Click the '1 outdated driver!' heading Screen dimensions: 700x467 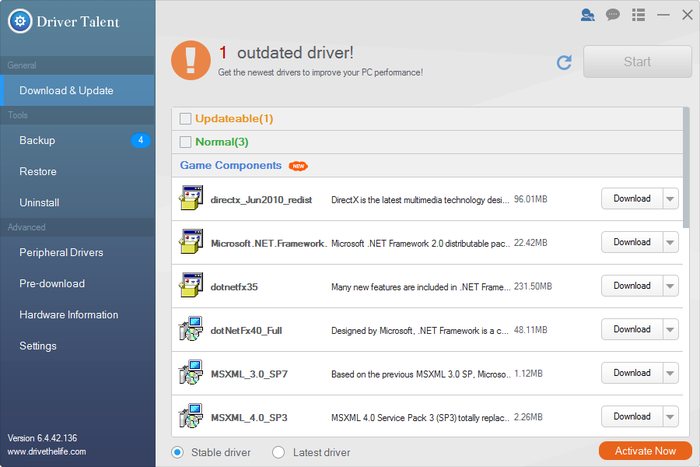286,53
